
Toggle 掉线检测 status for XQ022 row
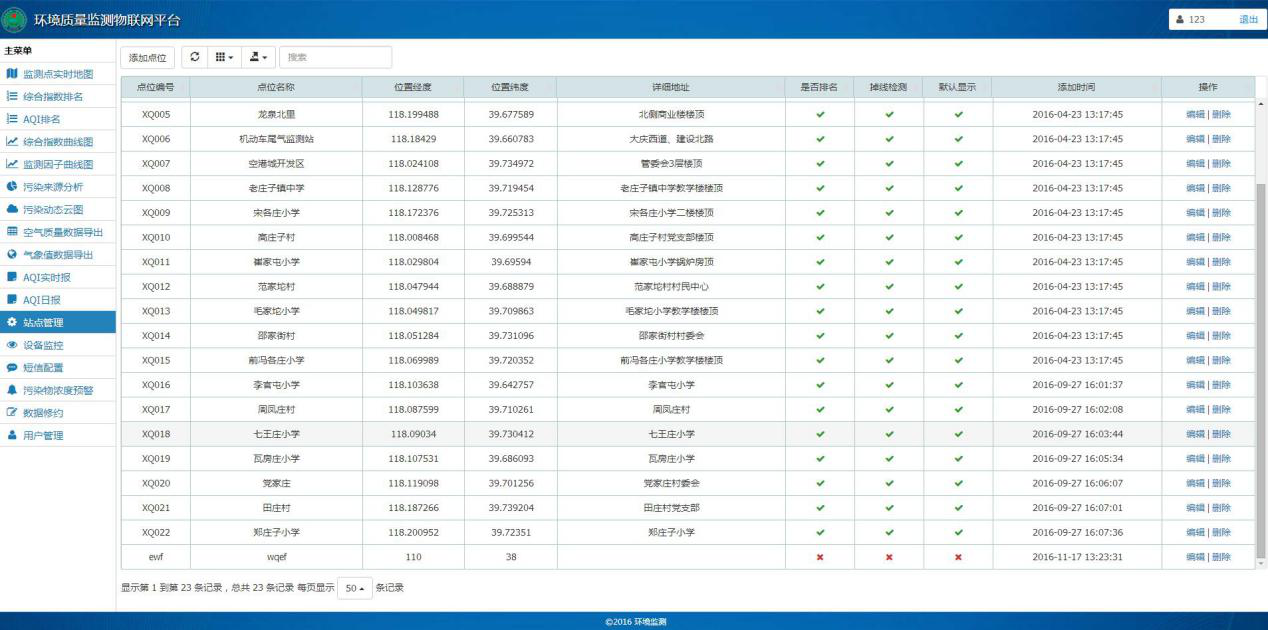(889, 532)
